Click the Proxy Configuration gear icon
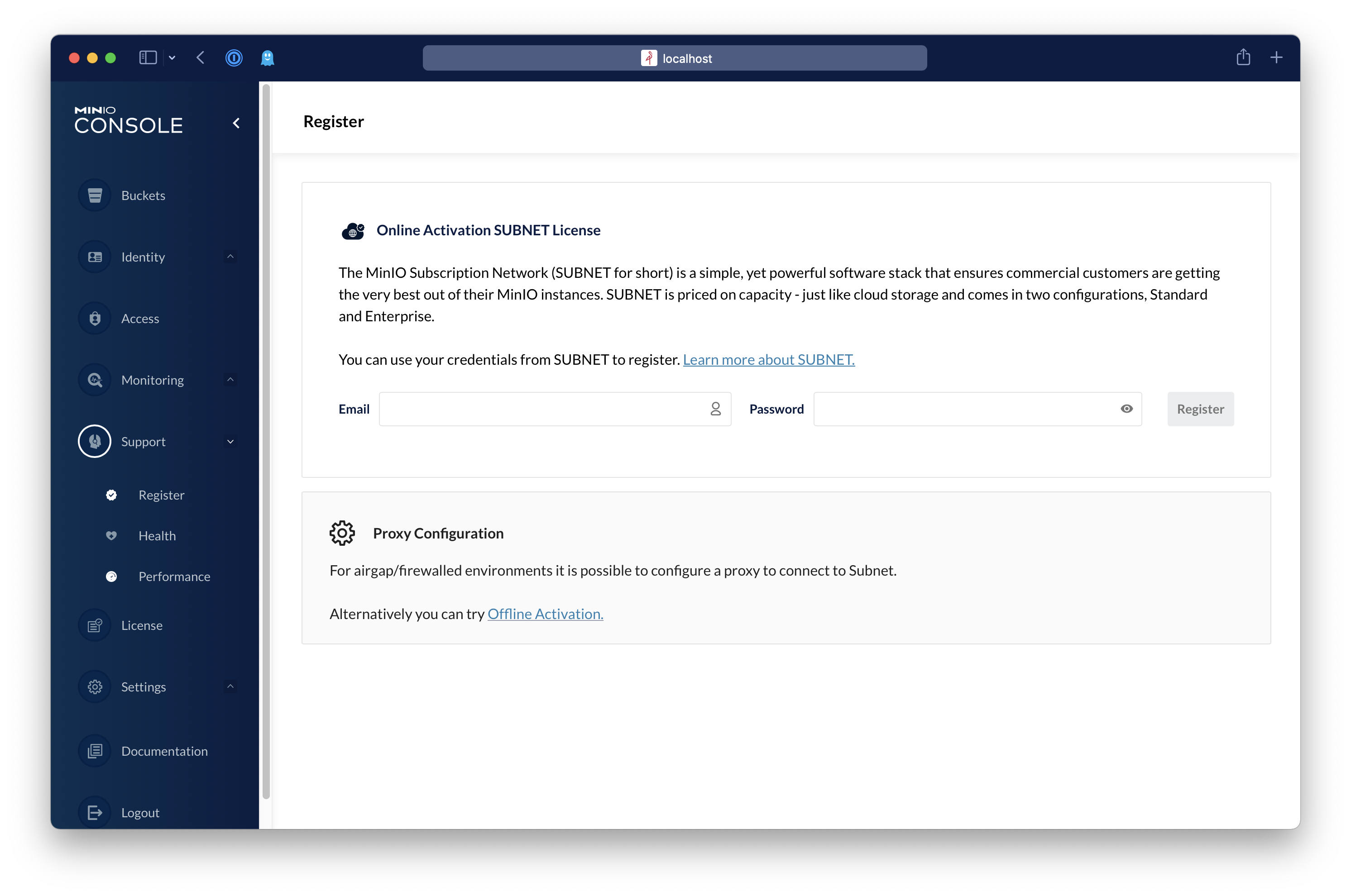The width and height of the screenshot is (1351, 896). point(342,533)
